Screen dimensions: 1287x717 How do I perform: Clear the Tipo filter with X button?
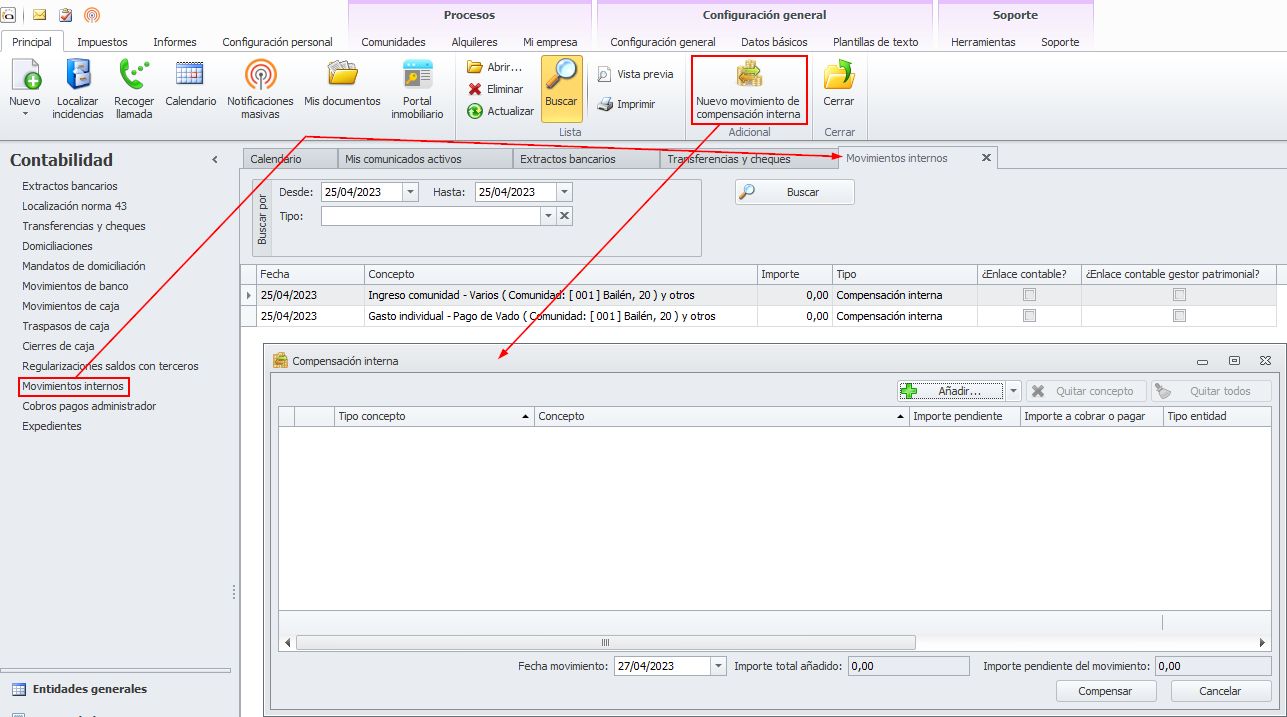(564, 216)
